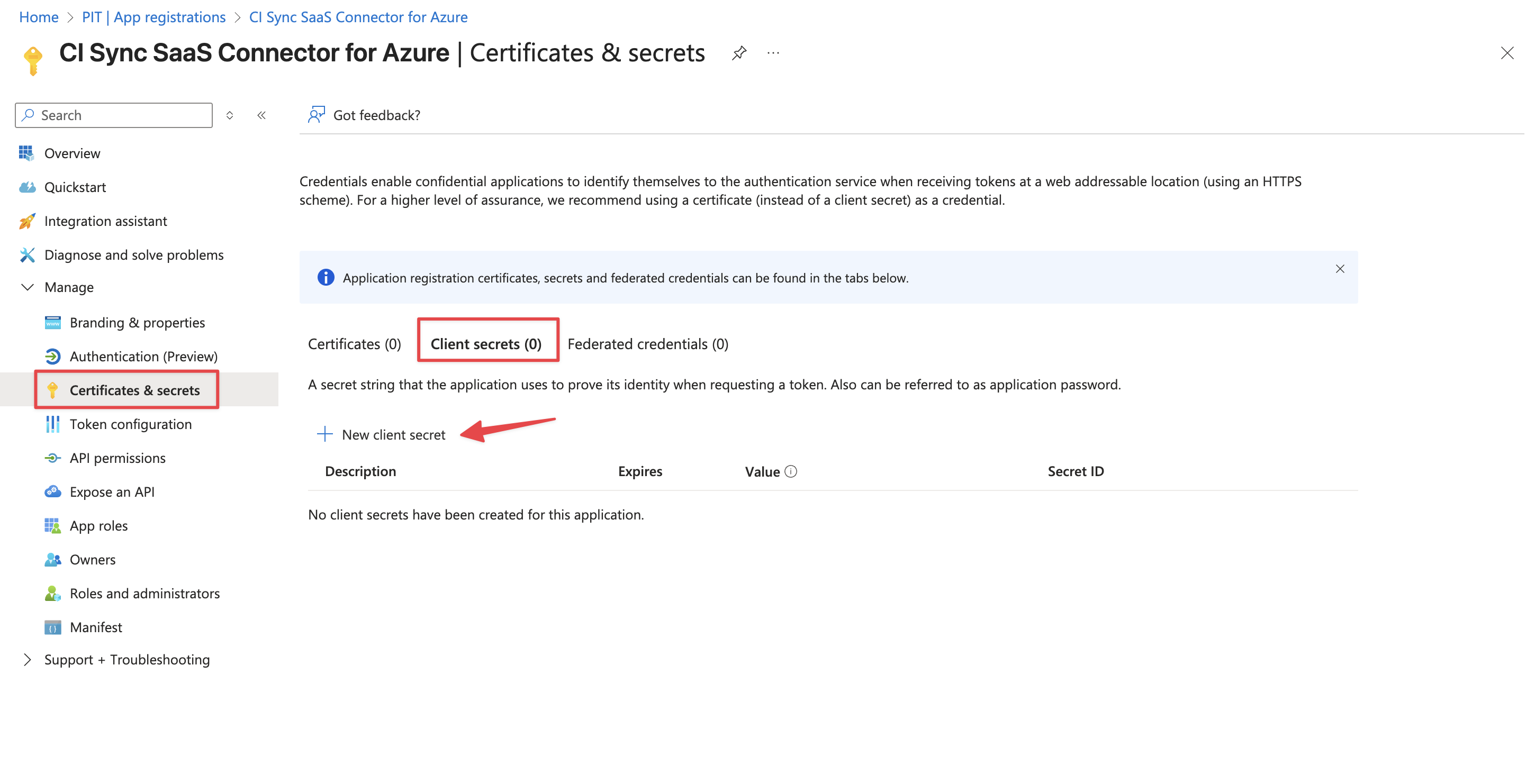
Task: Dismiss the info banner with its X
Action: (x=1340, y=269)
